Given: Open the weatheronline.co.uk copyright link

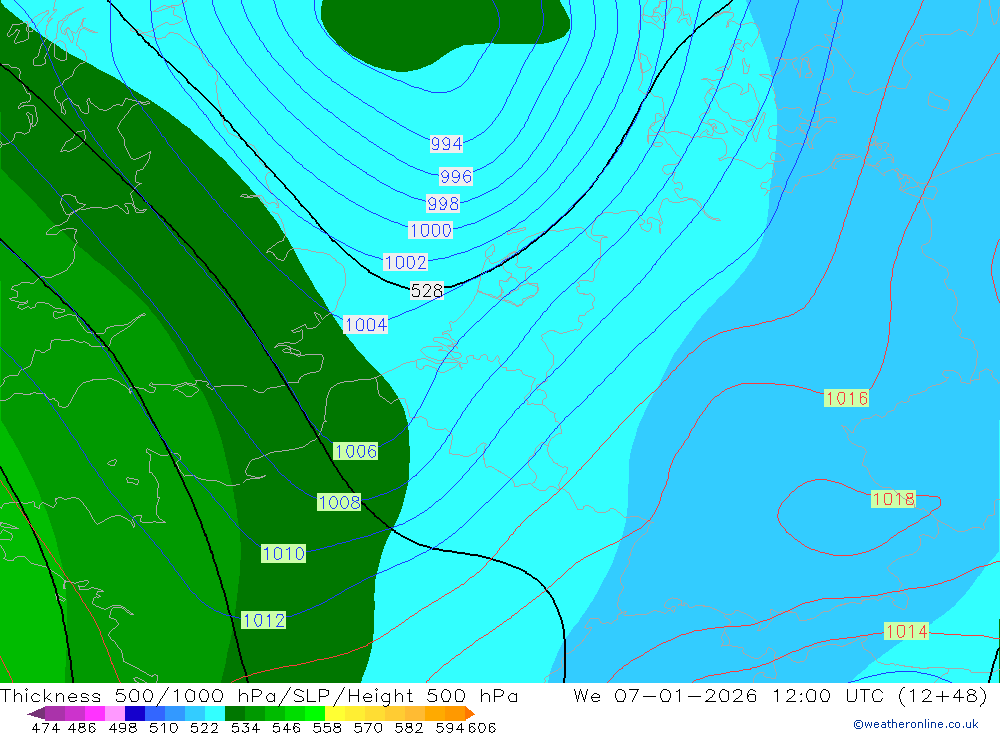Looking at the screenshot, I should pyautogui.click(x=916, y=724).
